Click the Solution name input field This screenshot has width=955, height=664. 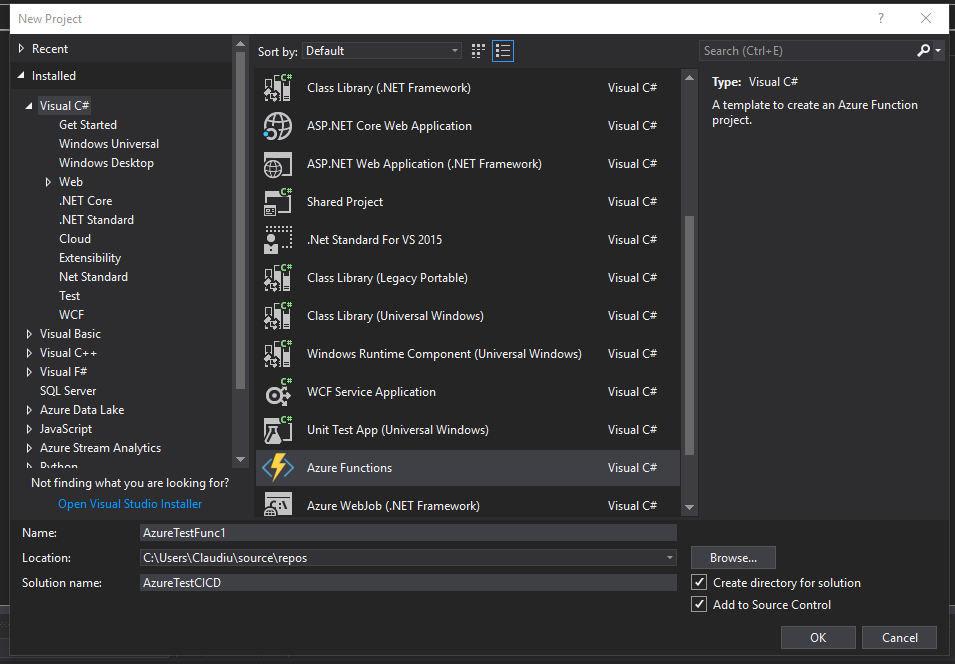coord(408,582)
